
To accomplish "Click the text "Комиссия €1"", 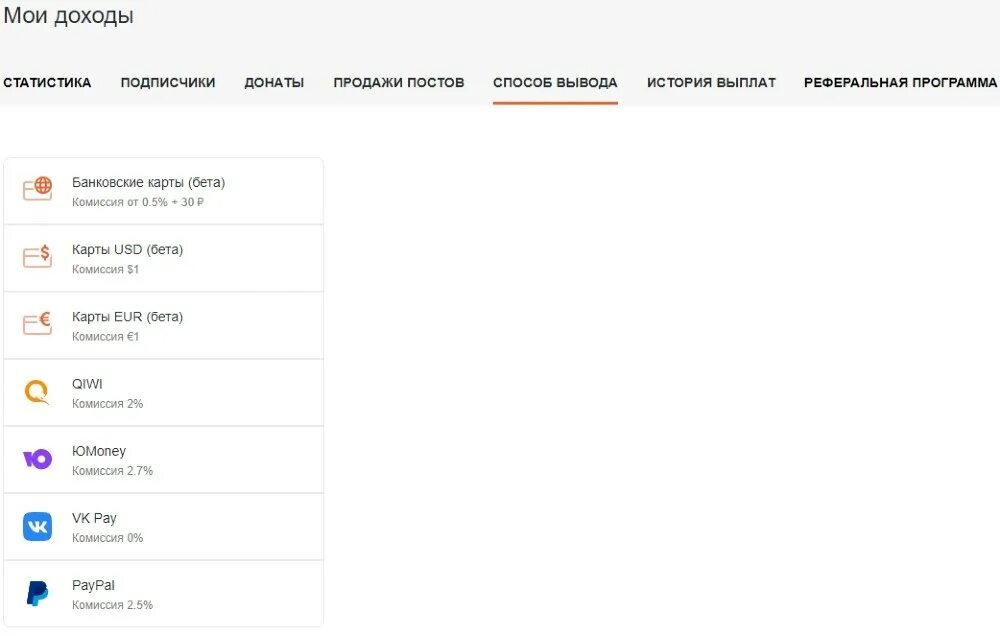I will 105,336.
